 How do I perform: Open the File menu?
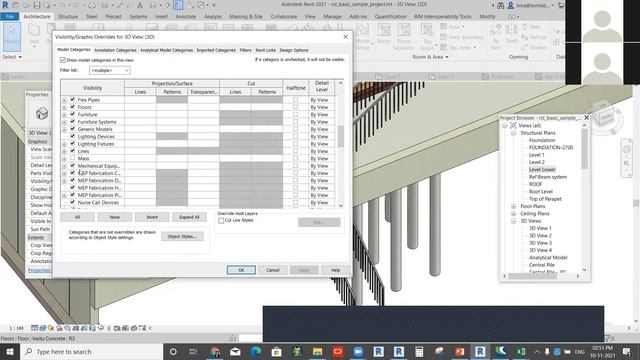point(10,16)
